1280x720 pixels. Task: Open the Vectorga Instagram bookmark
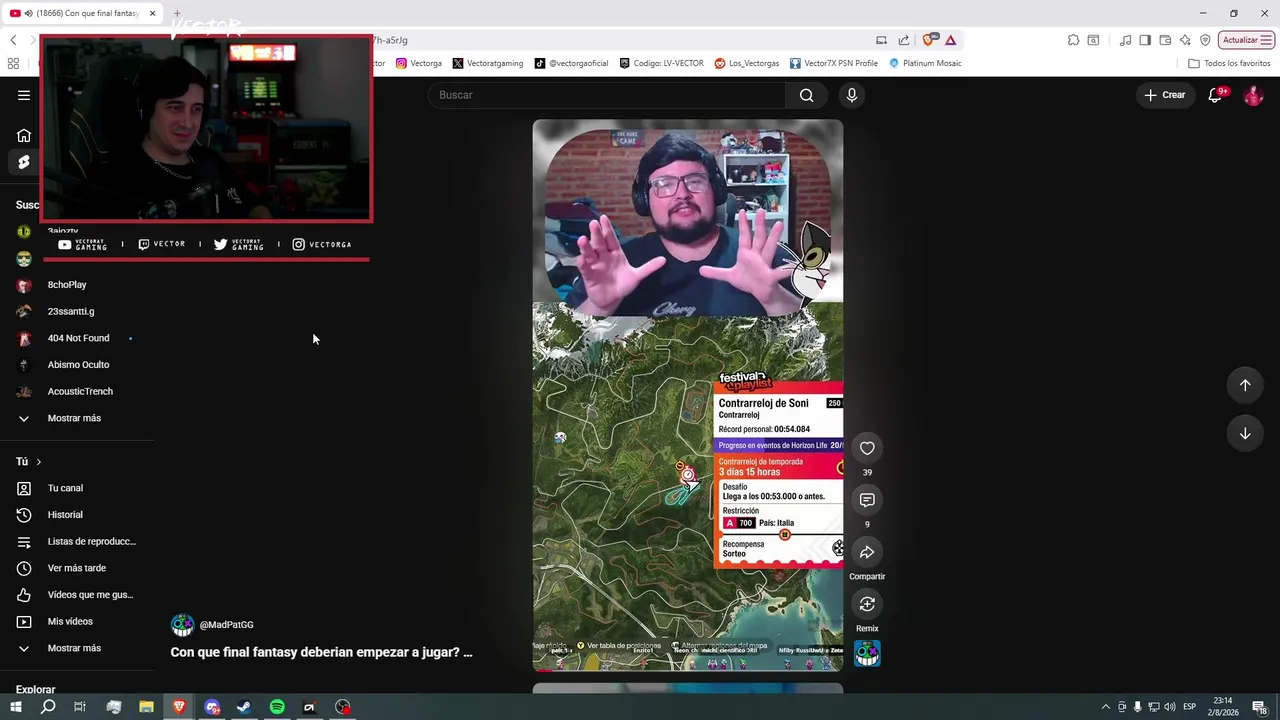pos(418,63)
